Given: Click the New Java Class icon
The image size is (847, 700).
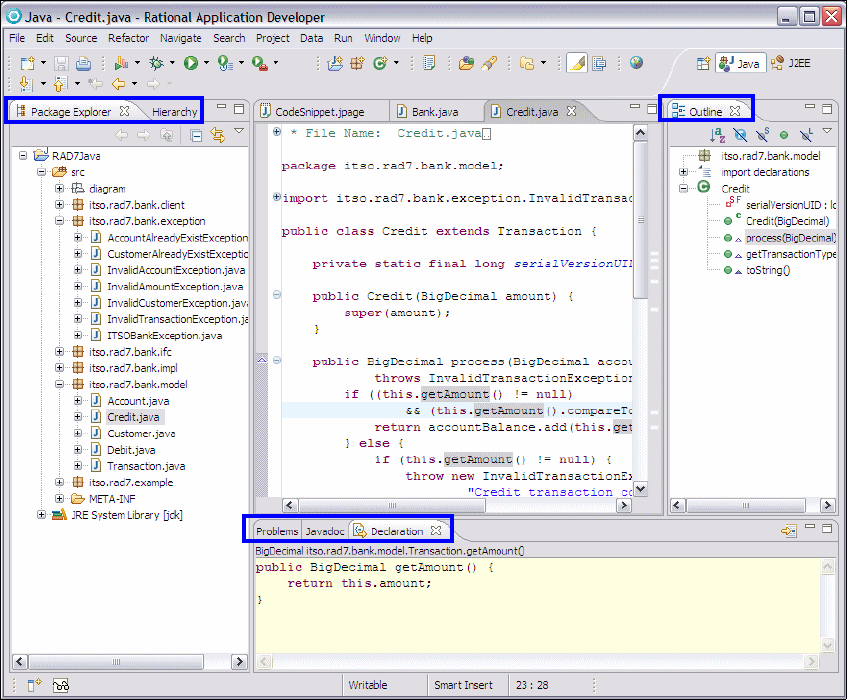Looking at the screenshot, I should pos(380,63).
